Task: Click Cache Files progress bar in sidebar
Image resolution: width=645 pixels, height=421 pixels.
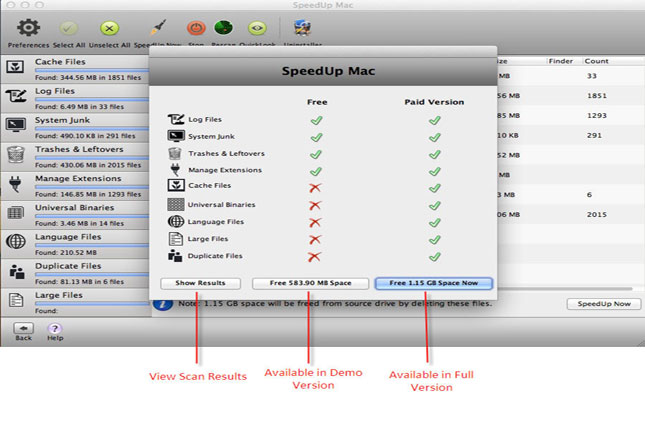Action: tap(92, 70)
